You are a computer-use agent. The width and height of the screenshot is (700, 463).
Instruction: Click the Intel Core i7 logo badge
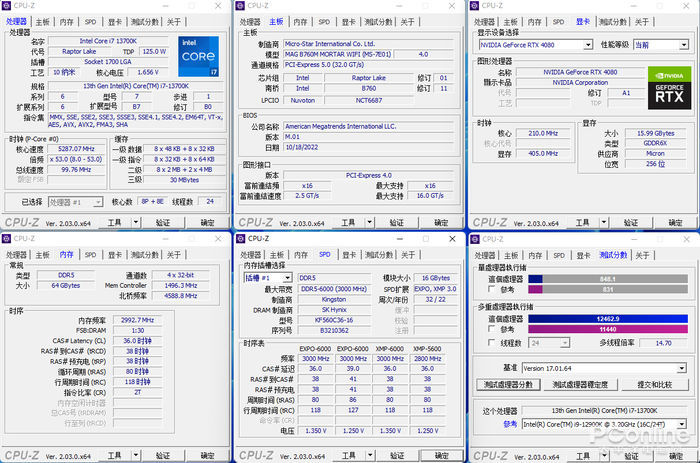[x=198, y=56]
